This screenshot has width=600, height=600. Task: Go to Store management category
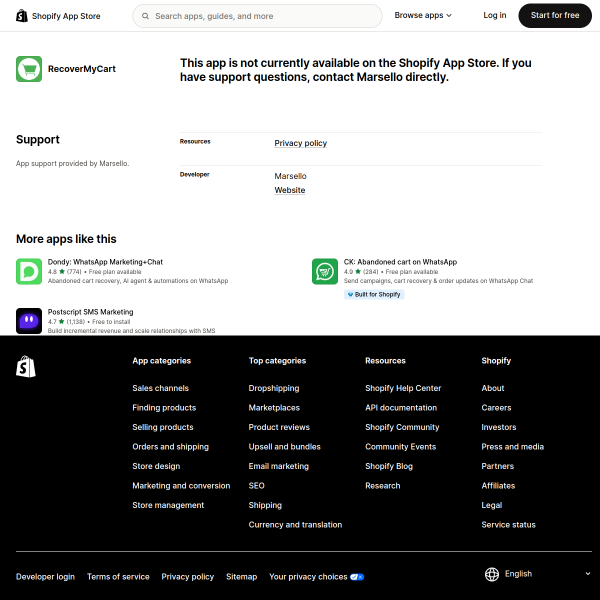point(168,505)
